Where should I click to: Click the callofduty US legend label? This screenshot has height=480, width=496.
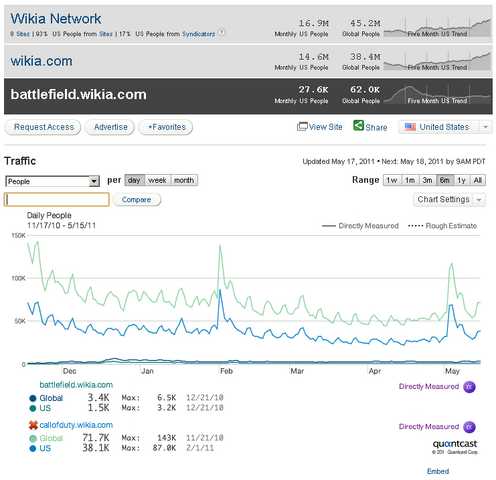[x=45, y=448]
